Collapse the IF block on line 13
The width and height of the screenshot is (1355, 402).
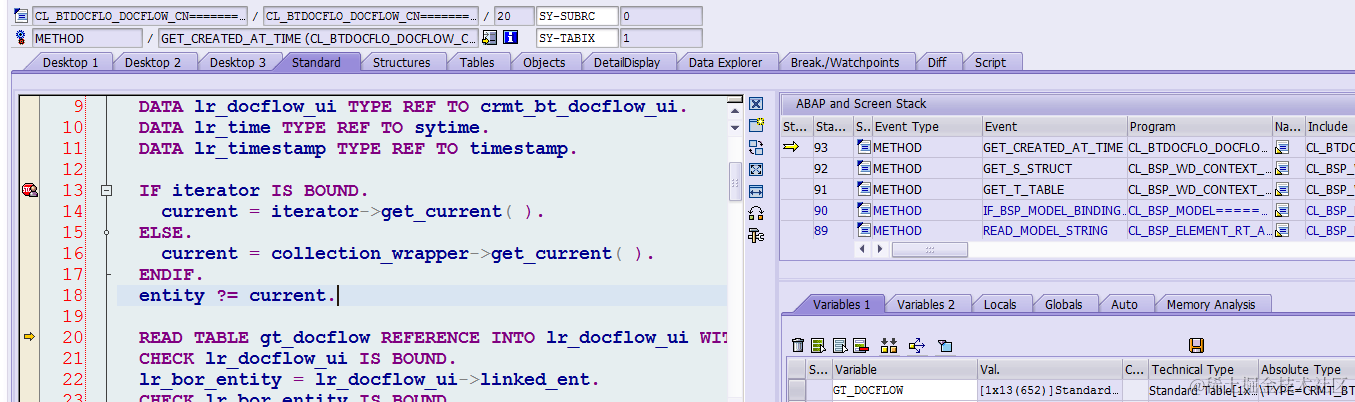106,190
